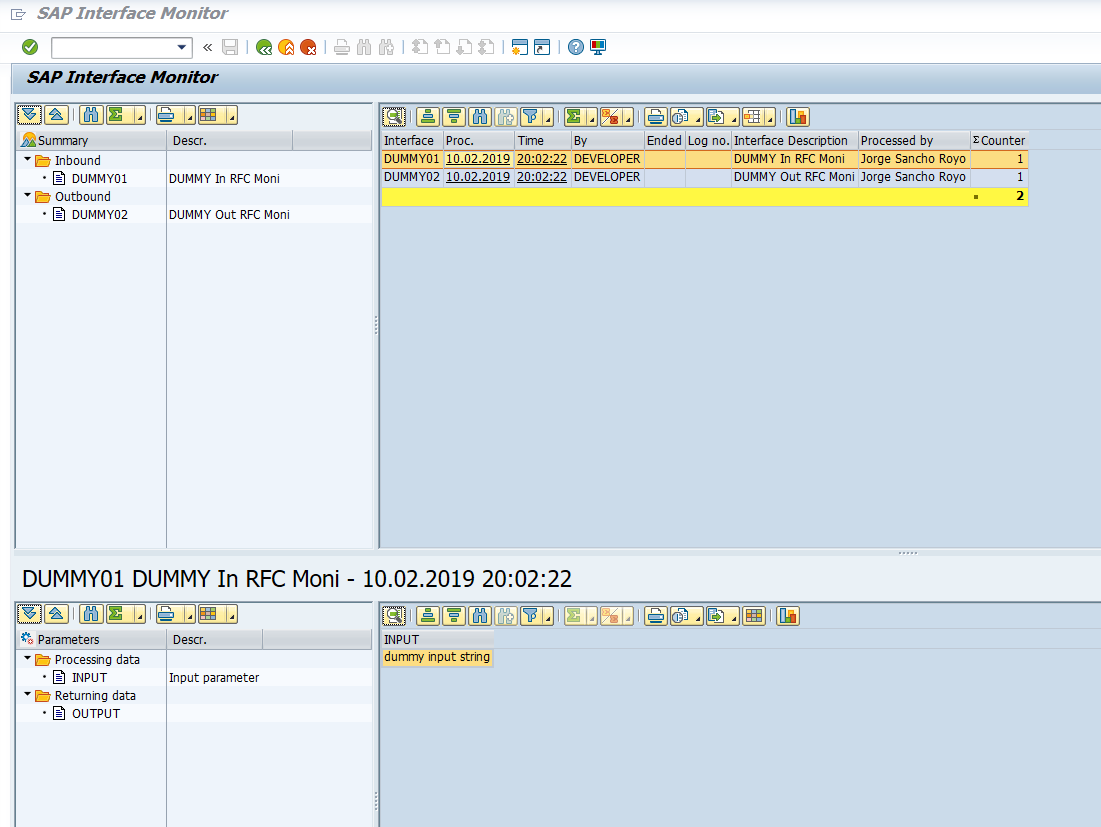The image size is (1101, 827).
Task: Click the Processed by column header
Action: coord(914,140)
